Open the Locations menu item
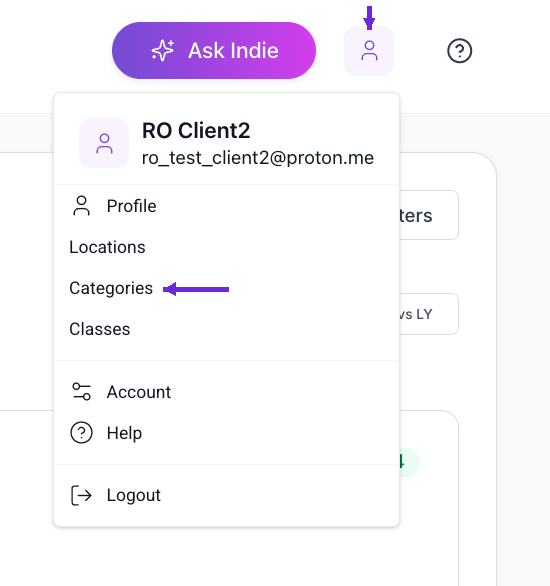 click(226, 247)
